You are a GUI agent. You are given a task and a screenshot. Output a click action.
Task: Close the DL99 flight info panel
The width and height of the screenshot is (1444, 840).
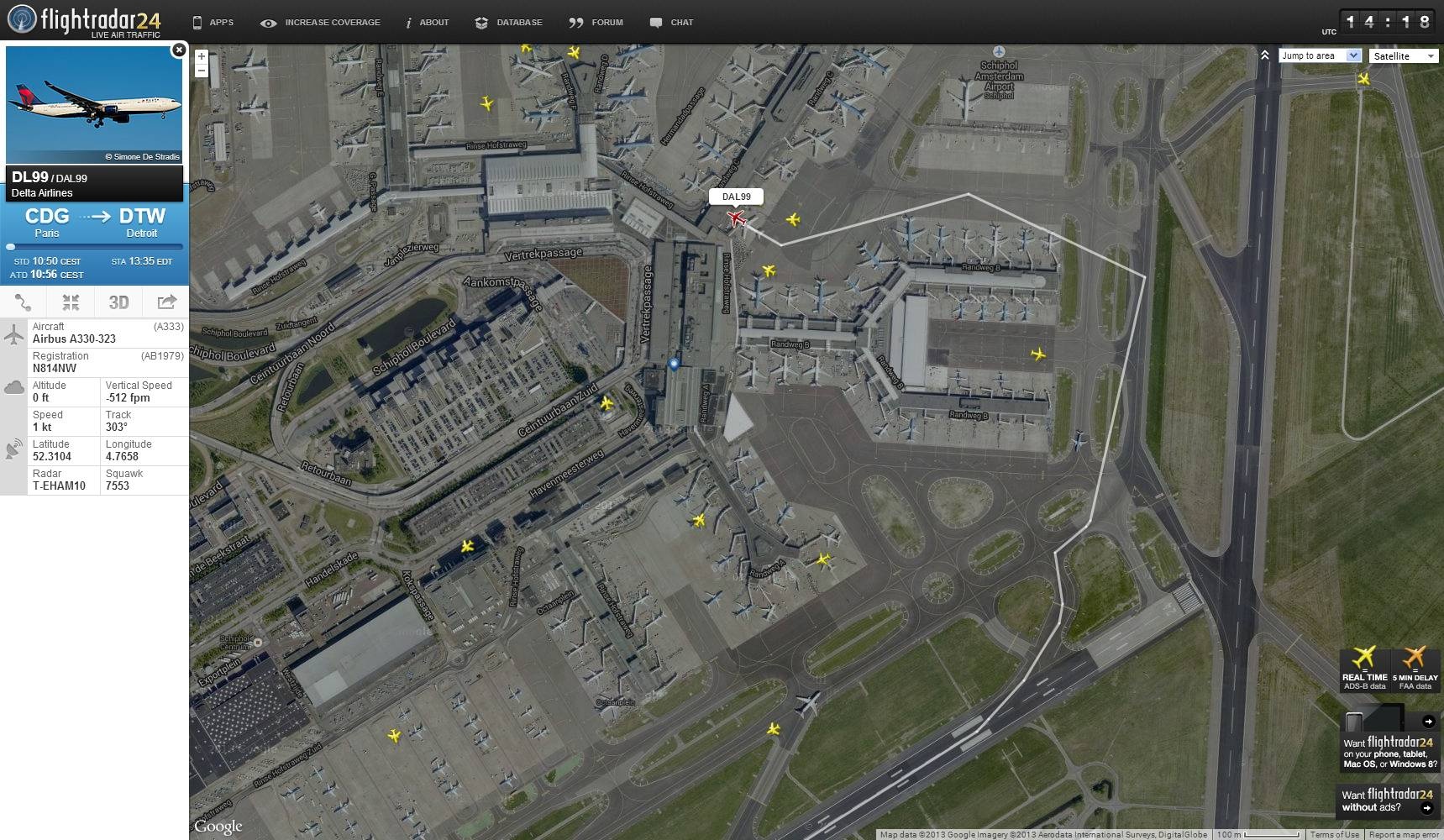tap(178, 50)
